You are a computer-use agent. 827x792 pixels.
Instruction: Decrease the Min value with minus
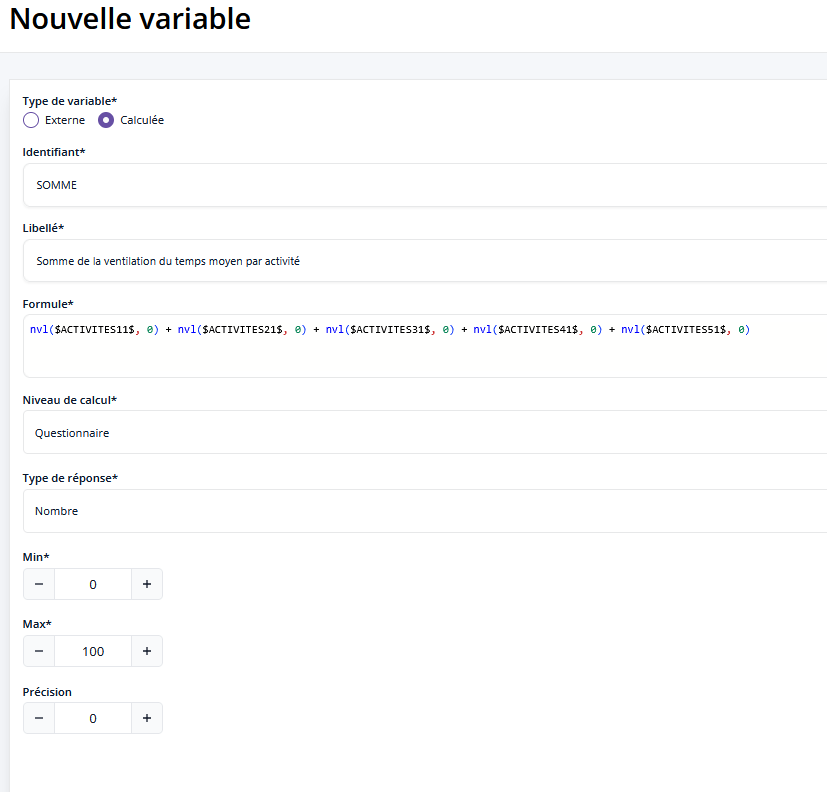[x=39, y=584]
